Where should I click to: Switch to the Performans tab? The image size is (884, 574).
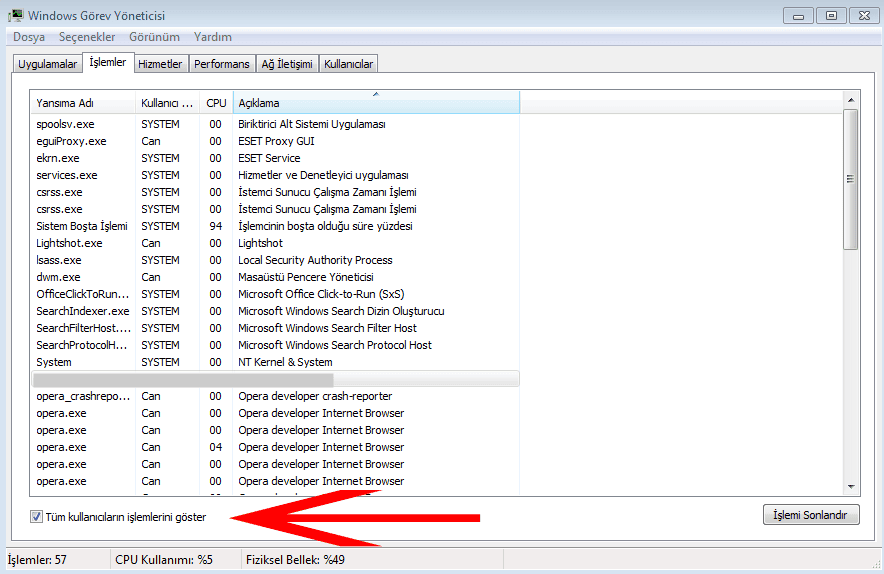tap(222, 64)
